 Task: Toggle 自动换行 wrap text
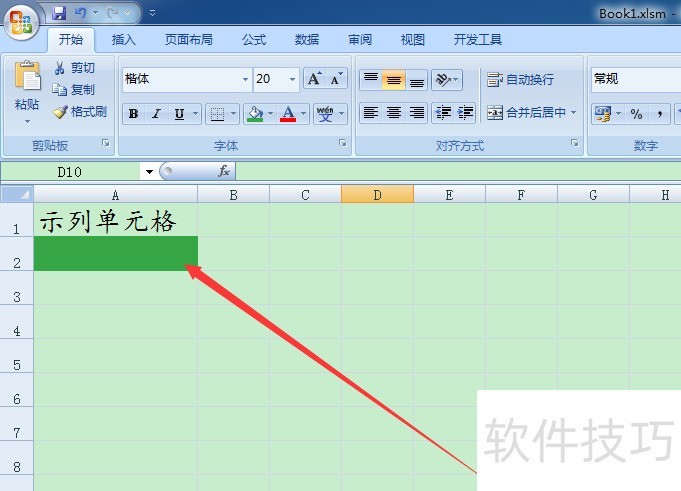pos(520,79)
